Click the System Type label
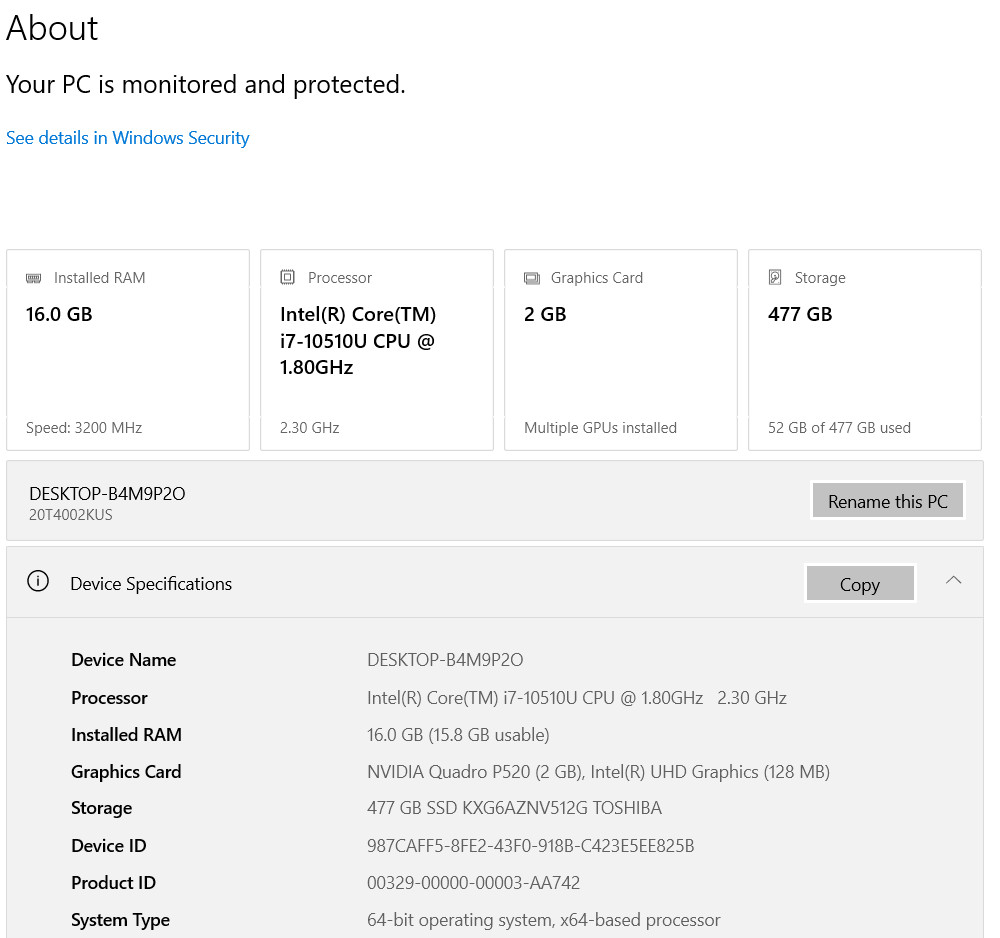 pyautogui.click(x=121, y=921)
